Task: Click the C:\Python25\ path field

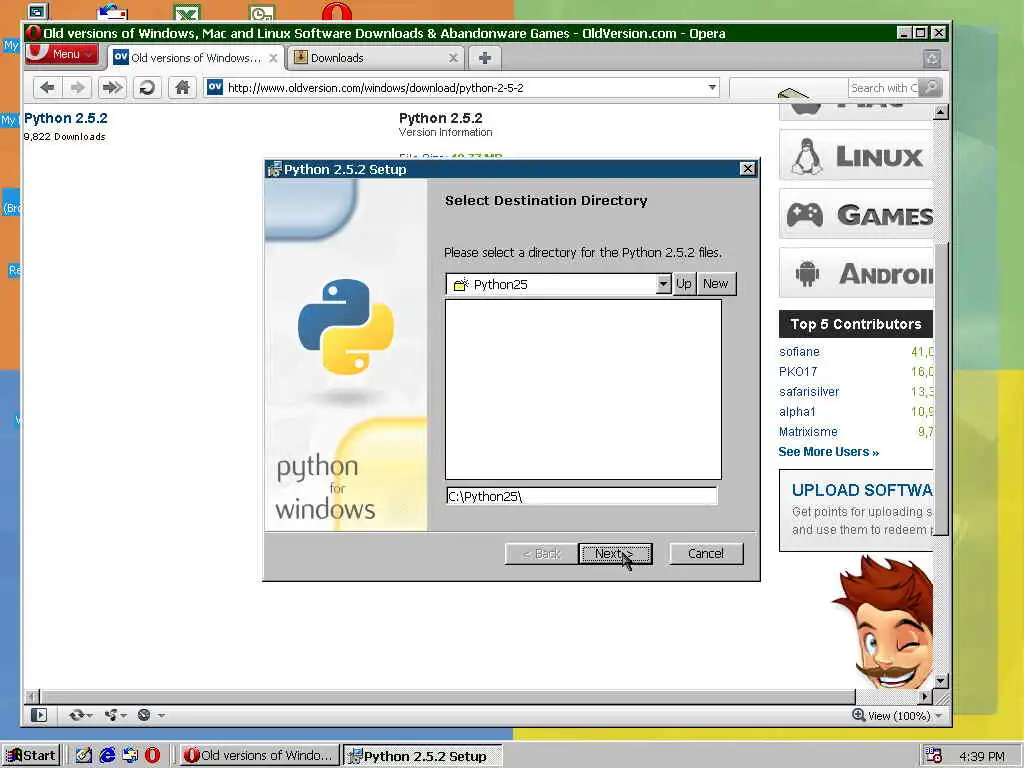Action: coord(581,496)
